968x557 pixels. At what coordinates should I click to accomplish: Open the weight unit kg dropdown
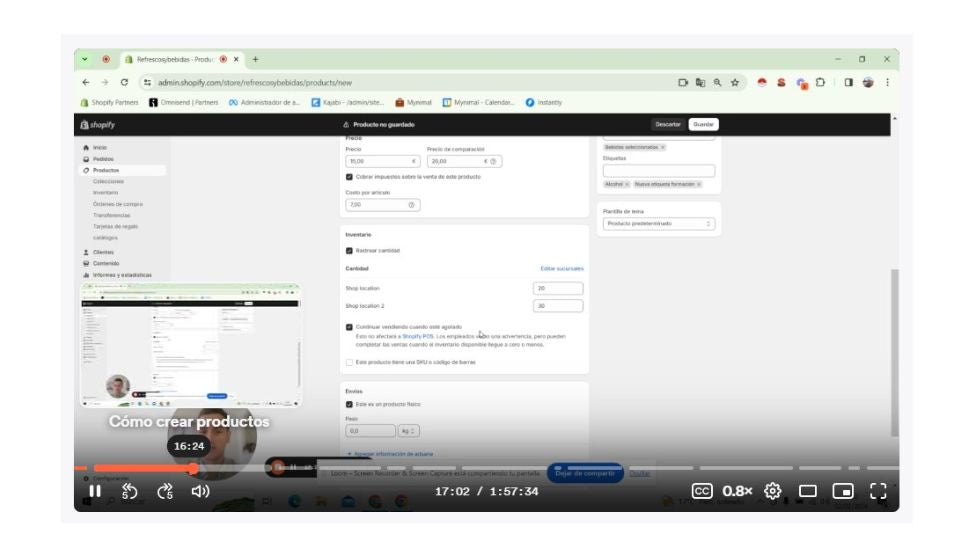coord(409,430)
